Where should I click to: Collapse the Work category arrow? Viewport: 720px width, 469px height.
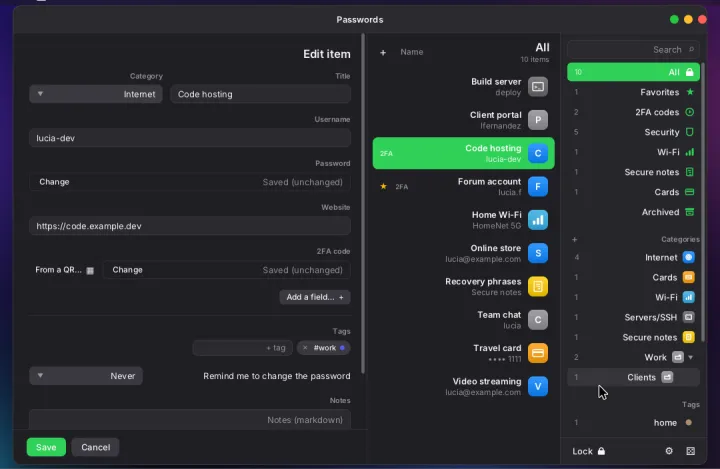coord(691,357)
